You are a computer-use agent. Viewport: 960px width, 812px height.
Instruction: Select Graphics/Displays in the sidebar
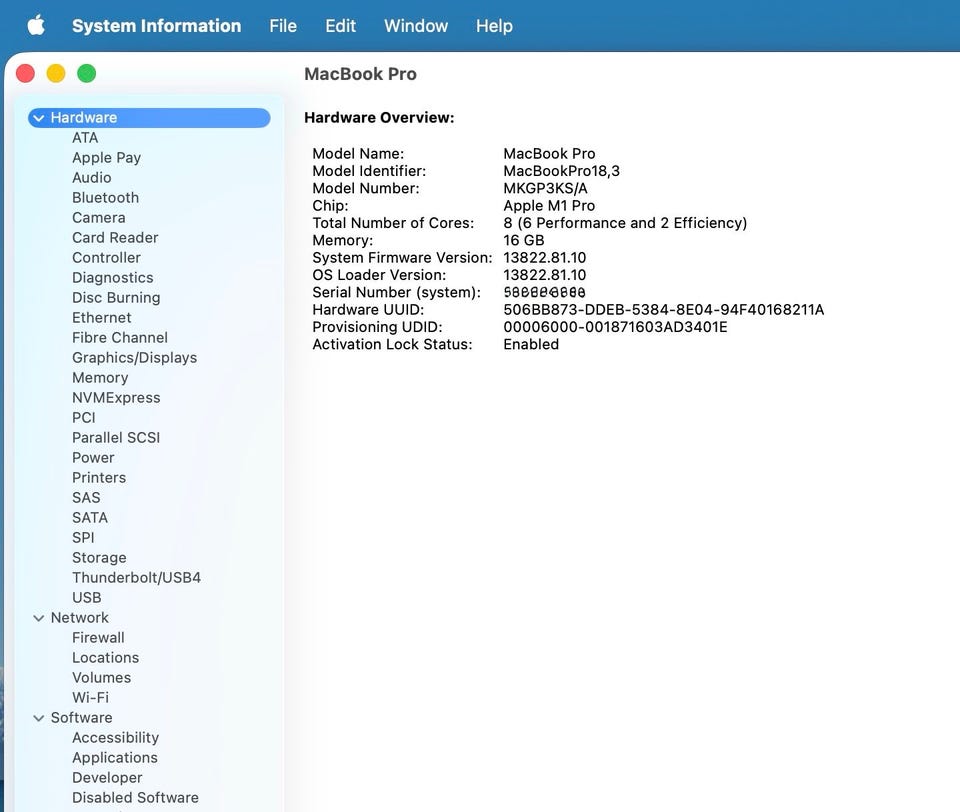click(x=135, y=358)
